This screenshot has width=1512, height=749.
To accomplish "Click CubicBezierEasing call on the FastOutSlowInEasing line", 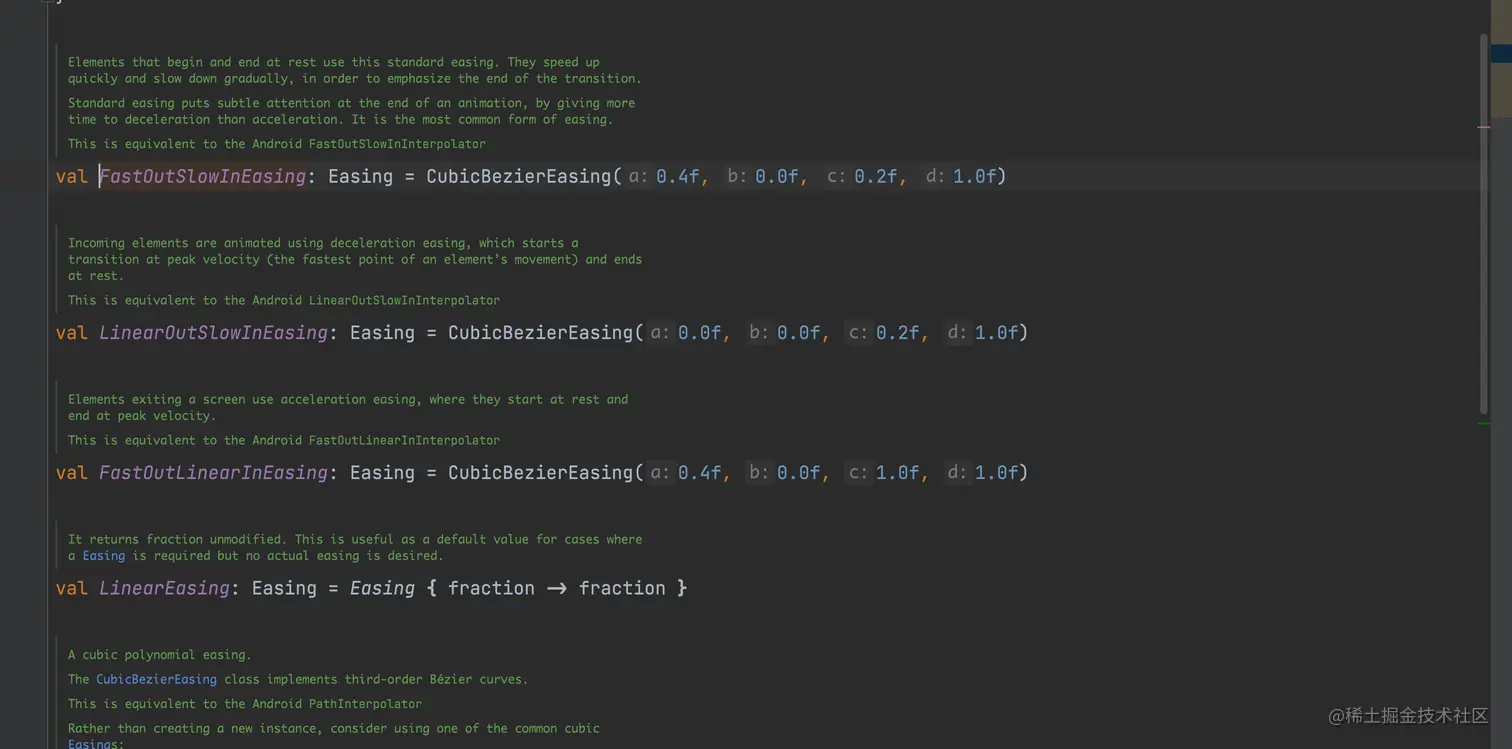I will (x=518, y=177).
